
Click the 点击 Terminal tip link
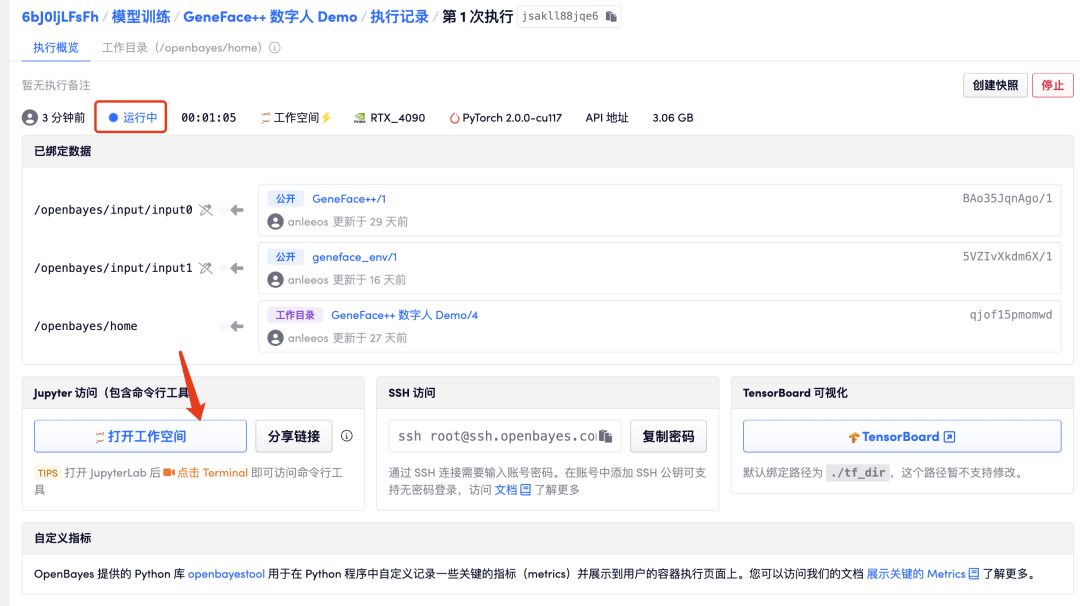point(212,472)
